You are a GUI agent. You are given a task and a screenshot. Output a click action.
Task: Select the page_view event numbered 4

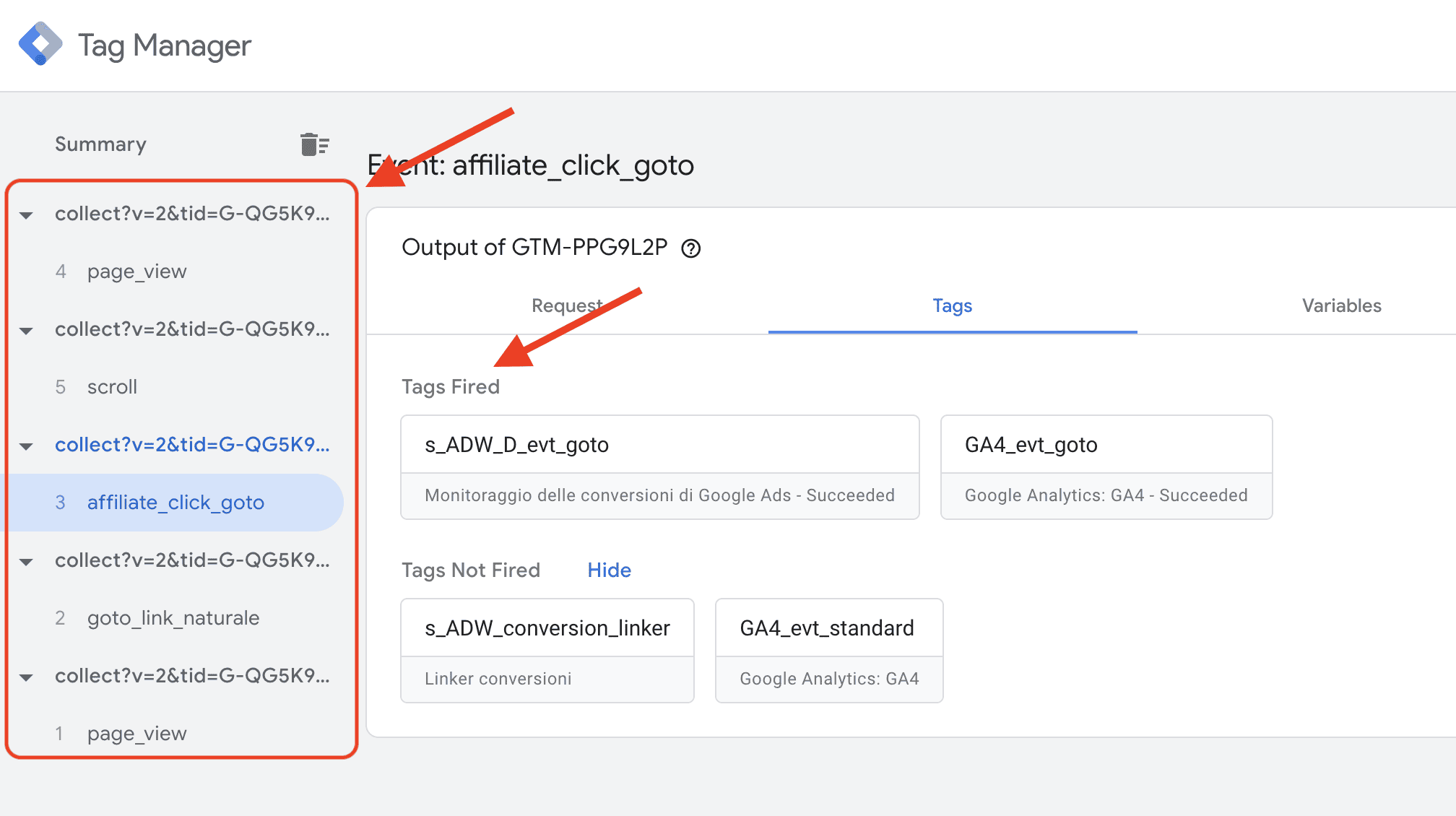[x=136, y=272]
